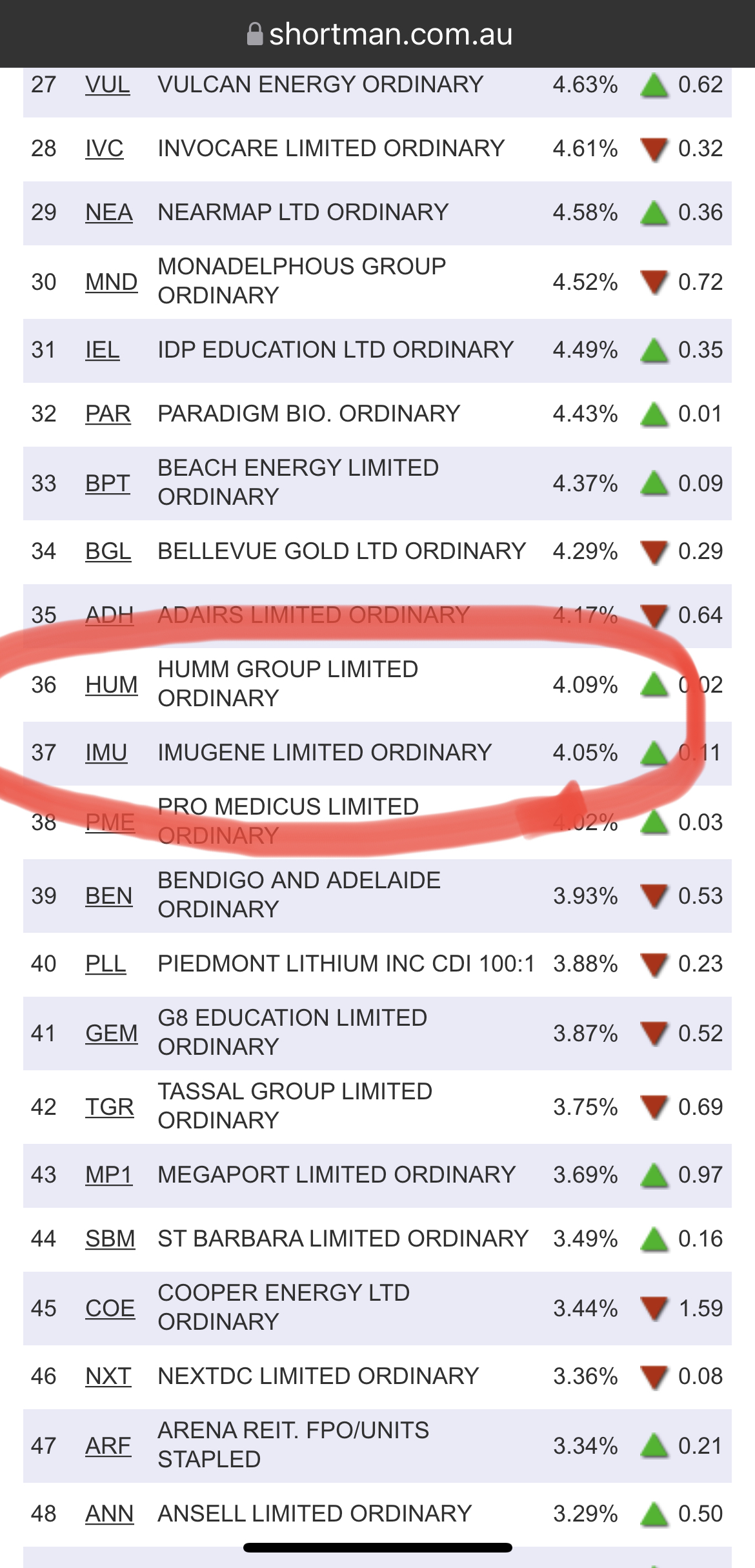The image size is (755, 1568).
Task: Click red down arrow for Cooper Energy
Action: click(654, 1309)
